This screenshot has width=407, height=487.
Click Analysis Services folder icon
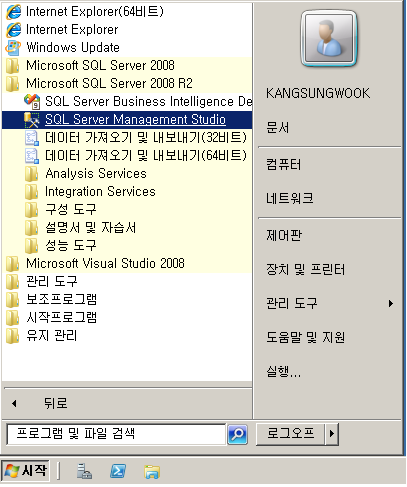(x=32, y=174)
